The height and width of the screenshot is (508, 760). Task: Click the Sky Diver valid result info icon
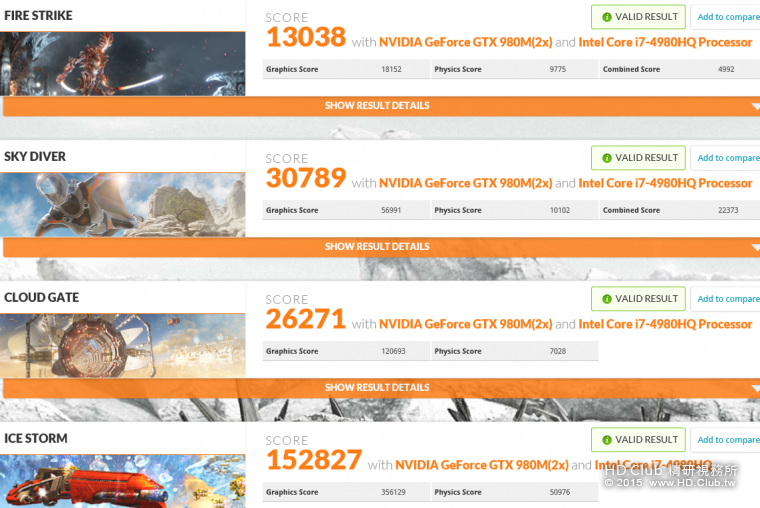pyautogui.click(x=607, y=158)
